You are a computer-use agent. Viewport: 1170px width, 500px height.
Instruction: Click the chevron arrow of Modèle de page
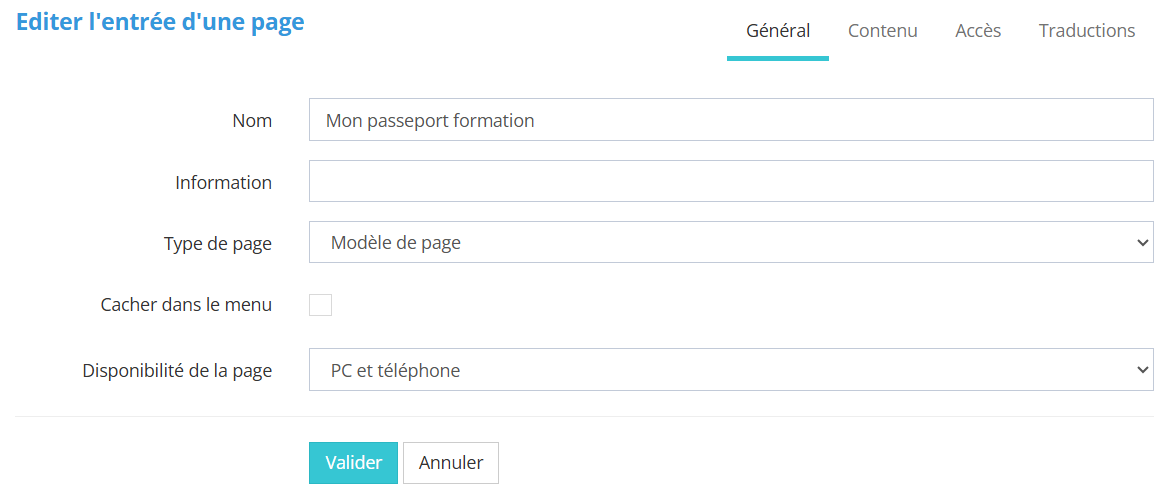pyautogui.click(x=1143, y=243)
